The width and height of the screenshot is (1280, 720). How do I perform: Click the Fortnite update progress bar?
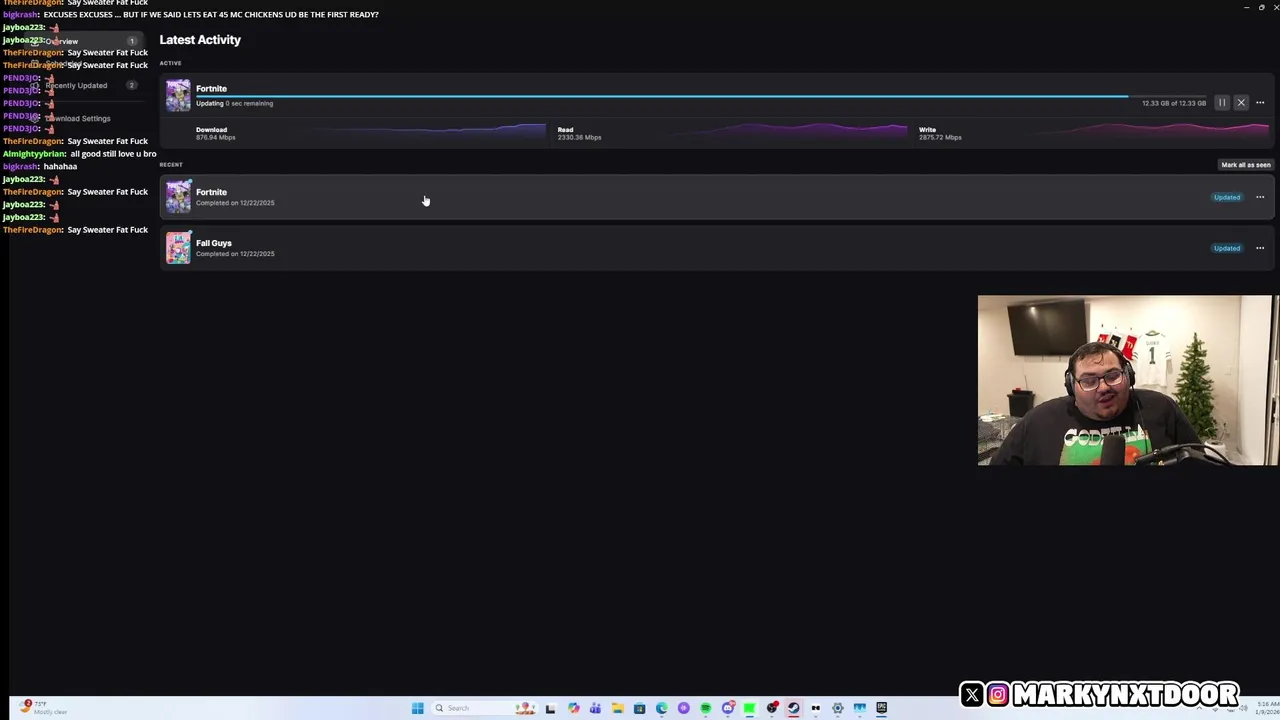700,97
